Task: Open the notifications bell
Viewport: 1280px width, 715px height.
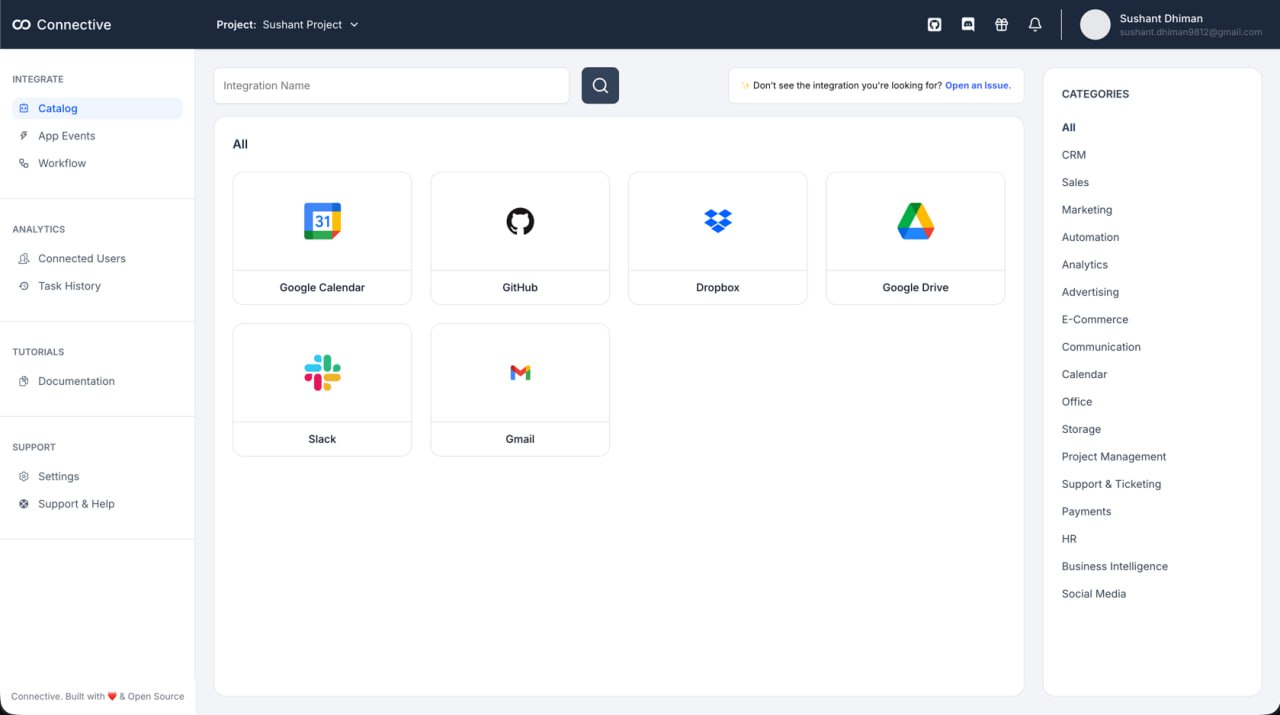Action: [1035, 25]
